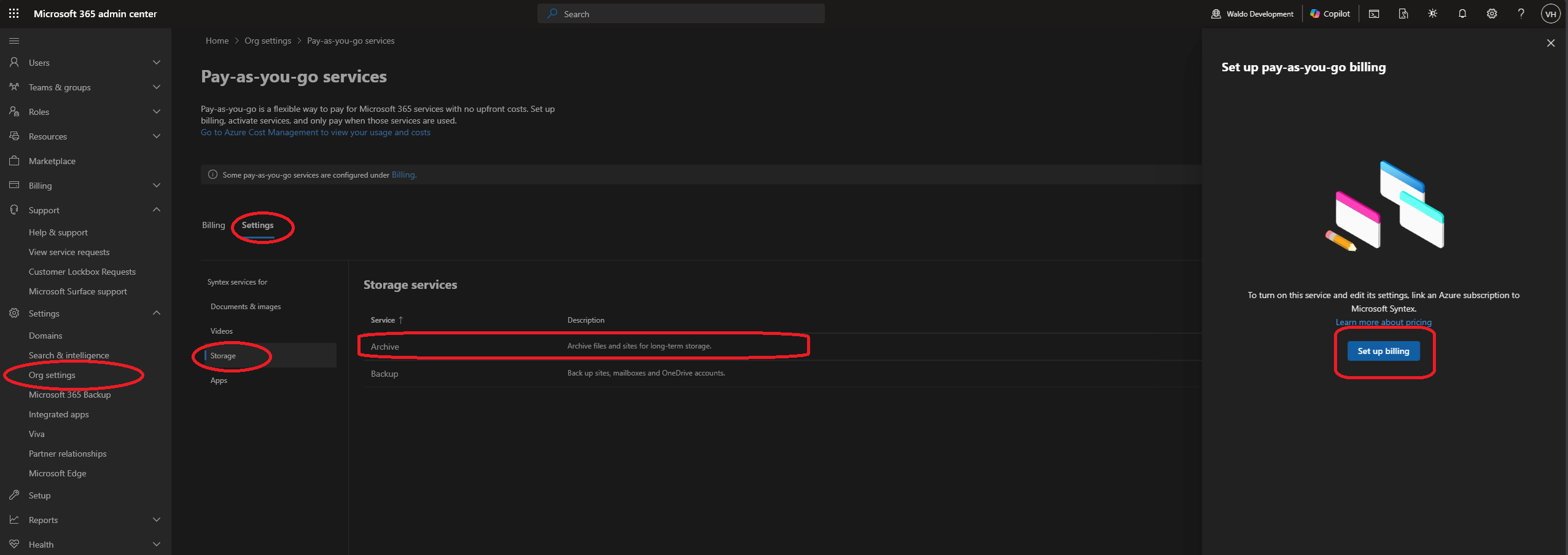Click the Billing card icon in sidebar
The image size is (1568, 555).
(14, 185)
